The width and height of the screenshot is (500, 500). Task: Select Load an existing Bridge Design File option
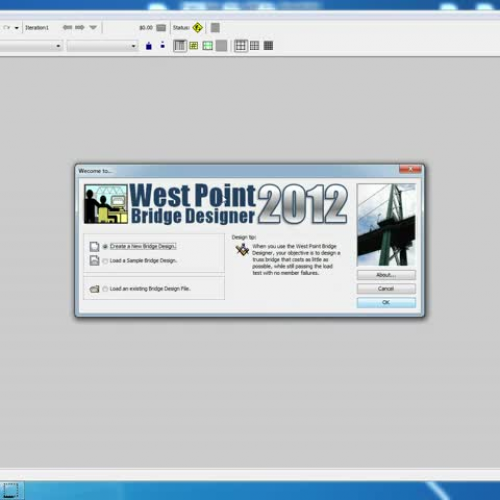coord(147,289)
